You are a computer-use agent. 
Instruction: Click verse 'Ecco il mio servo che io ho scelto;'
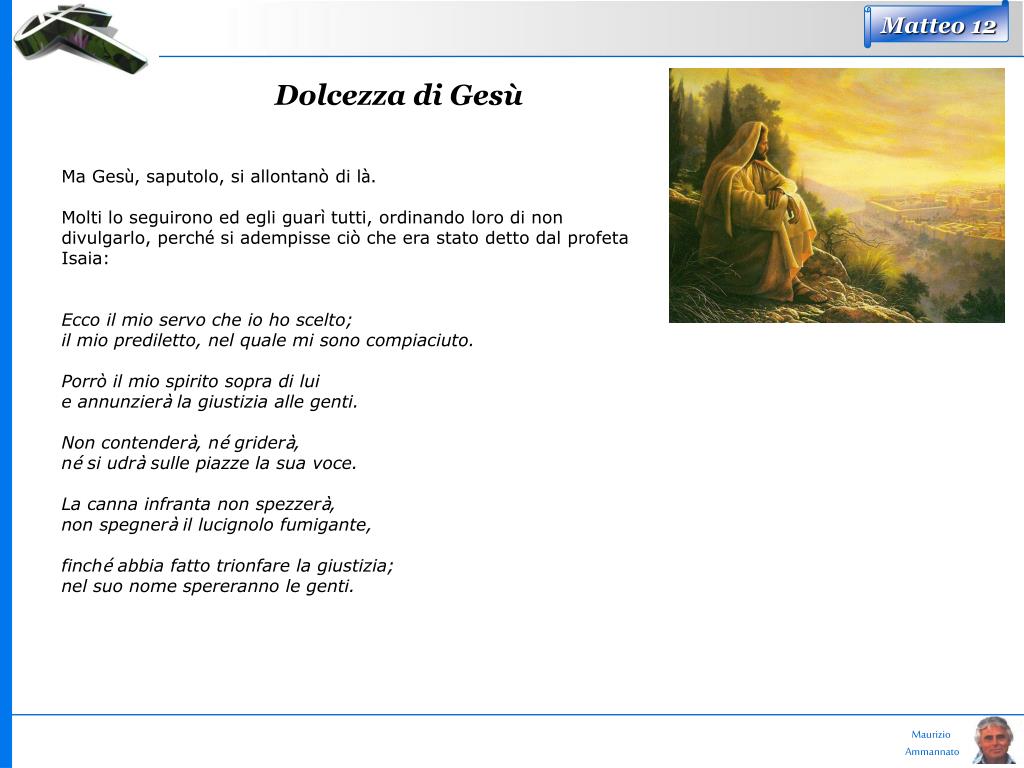(x=207, y=320)
